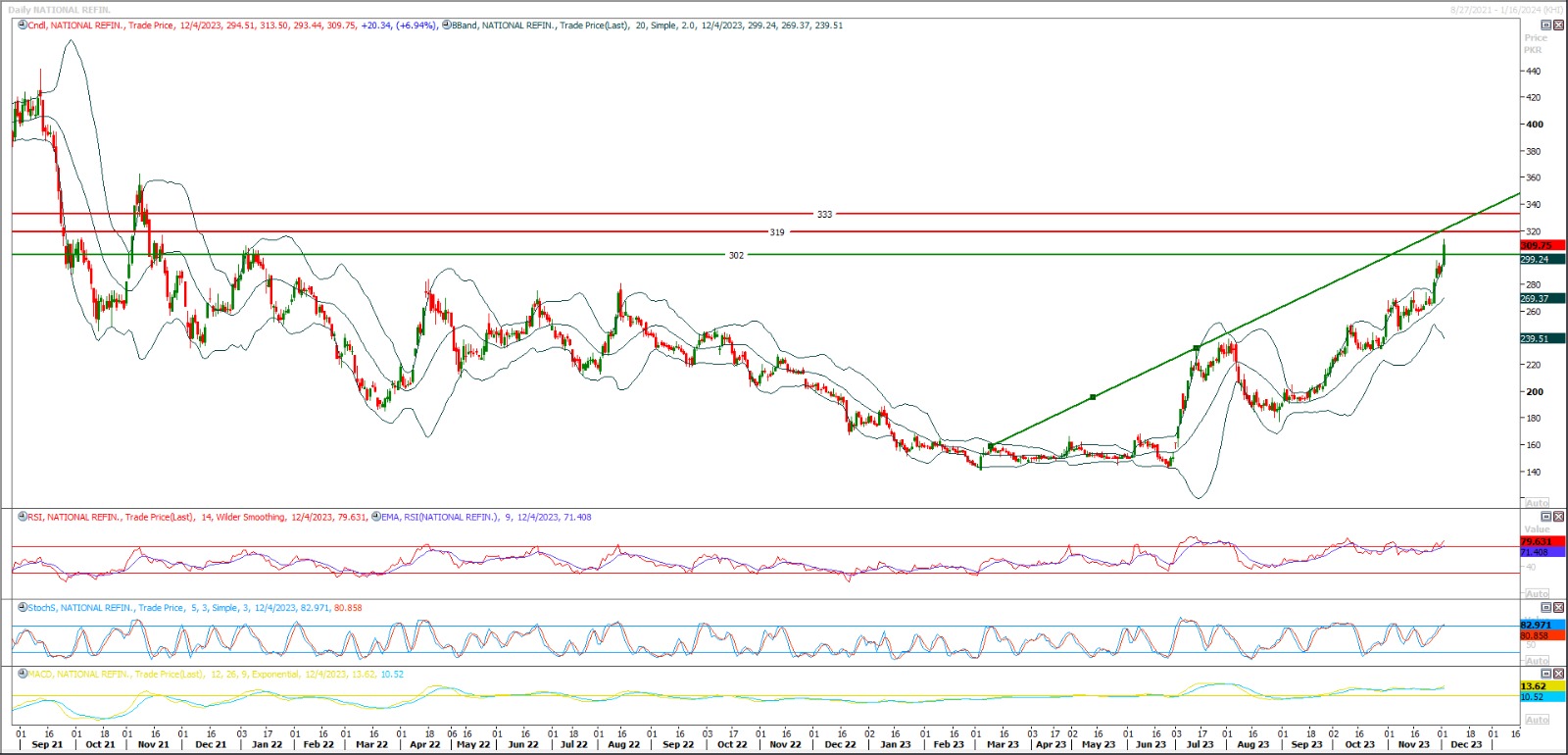Maximize the Stochastic indicator pane
The image size is (1568, 755).
[x=1546, y=608]
